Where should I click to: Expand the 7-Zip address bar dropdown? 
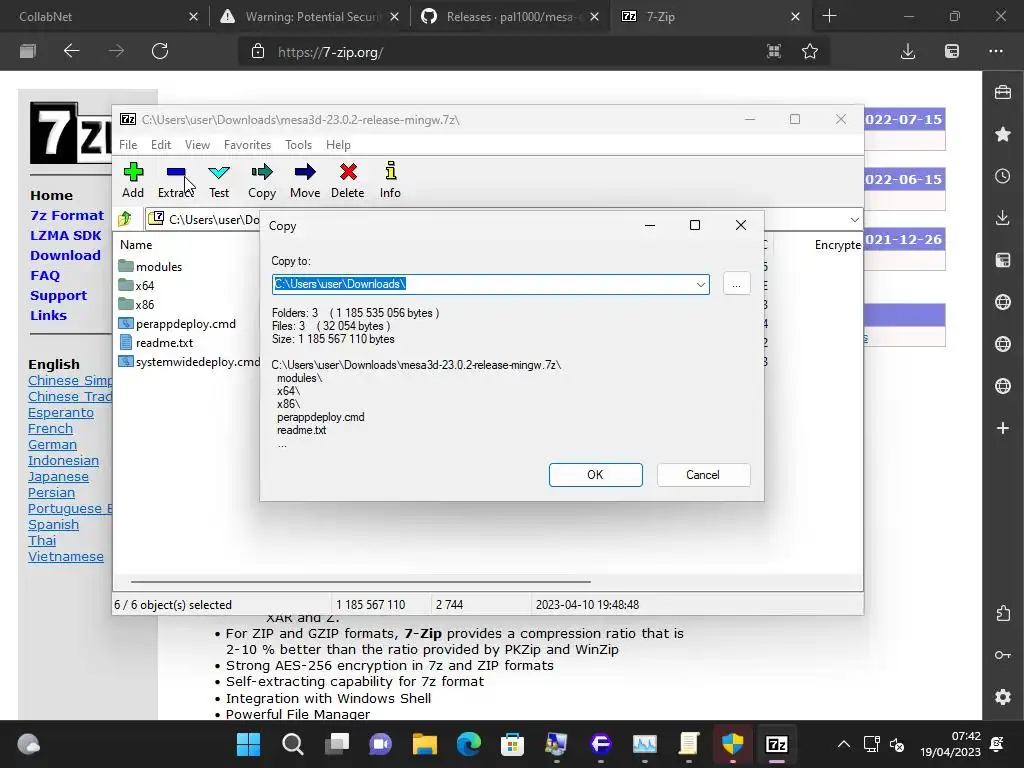point(854,219)
